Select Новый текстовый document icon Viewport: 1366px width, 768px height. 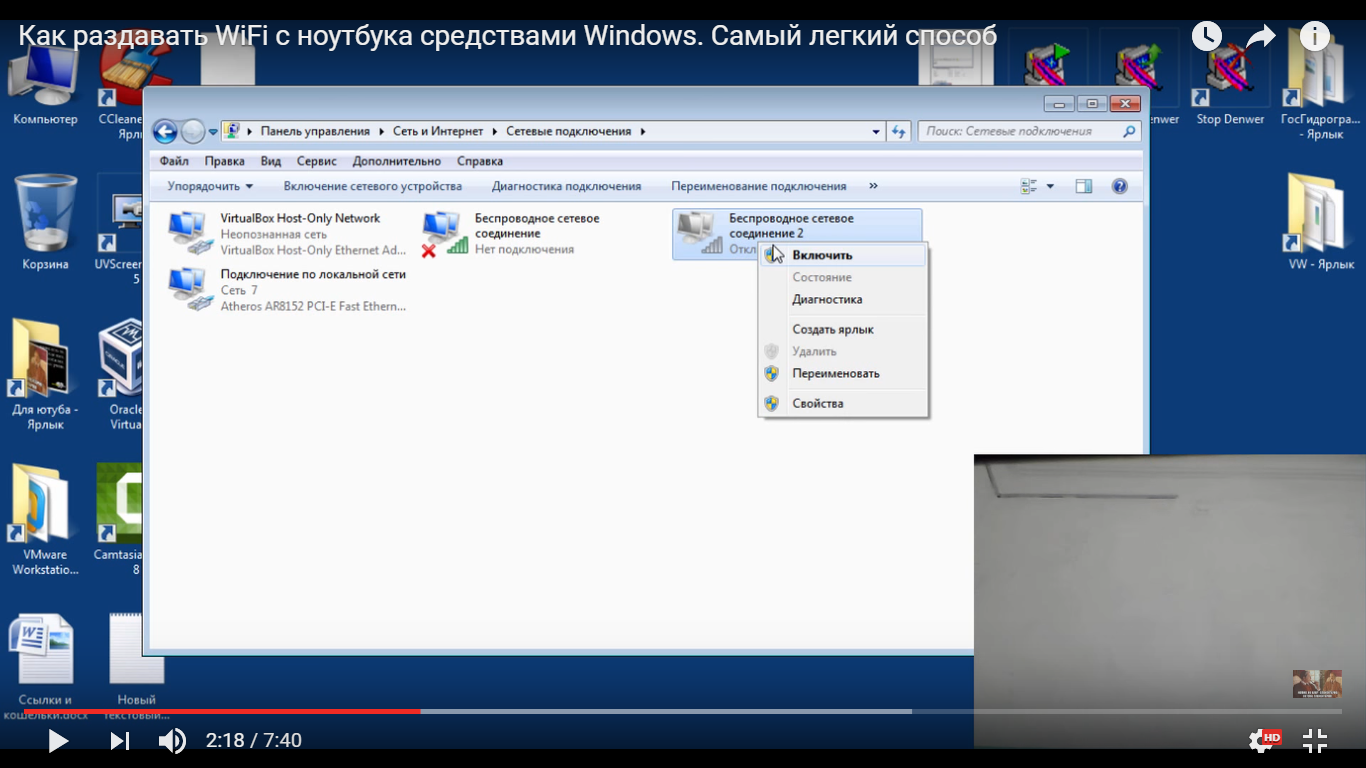(136, 666)
